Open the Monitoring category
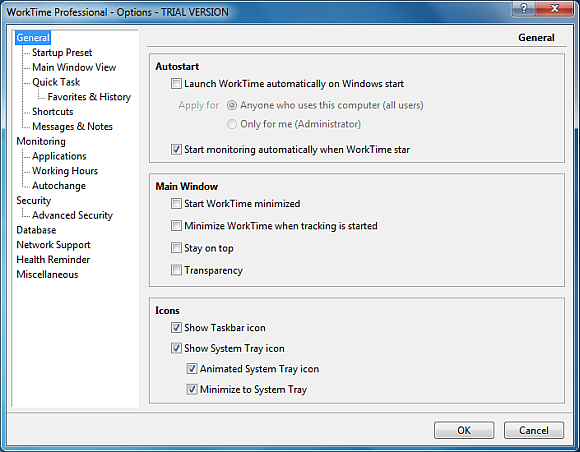This screenshot has width=580, height=452. [41, 141]
